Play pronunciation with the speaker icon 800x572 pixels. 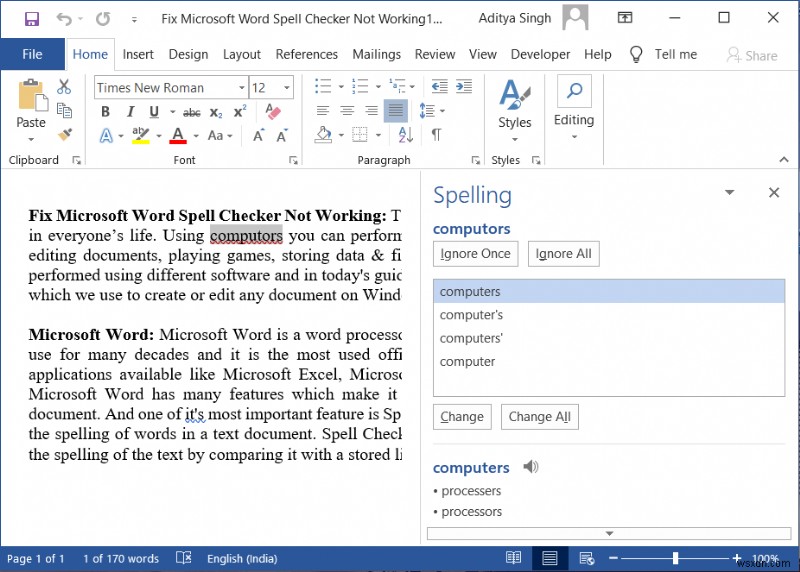coord(530,467)
